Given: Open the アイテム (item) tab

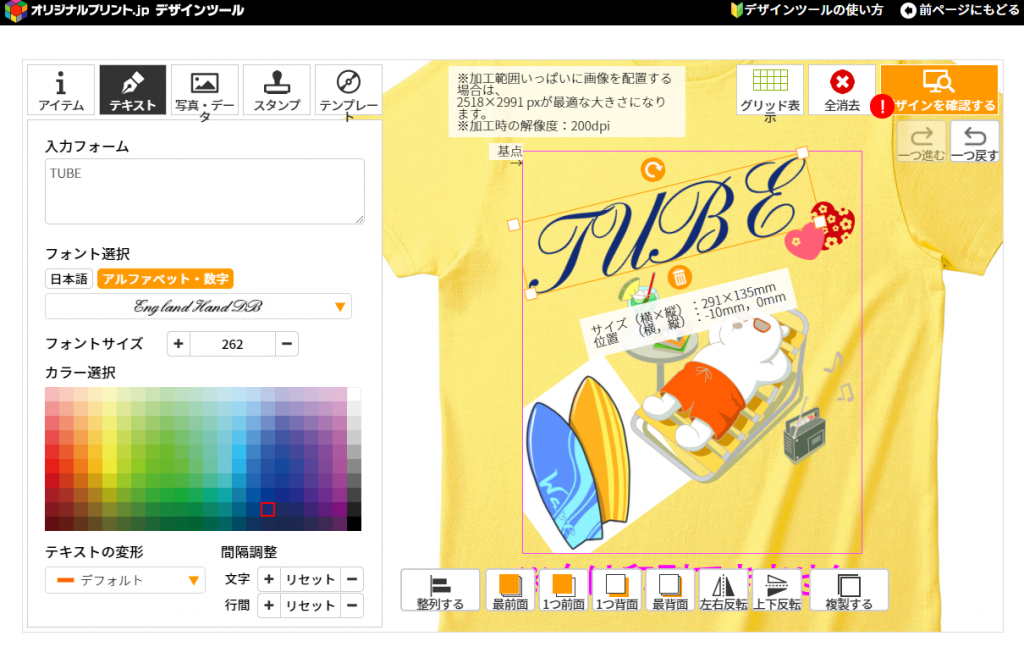Looking at the screenshot, I should tap(61, 89).
